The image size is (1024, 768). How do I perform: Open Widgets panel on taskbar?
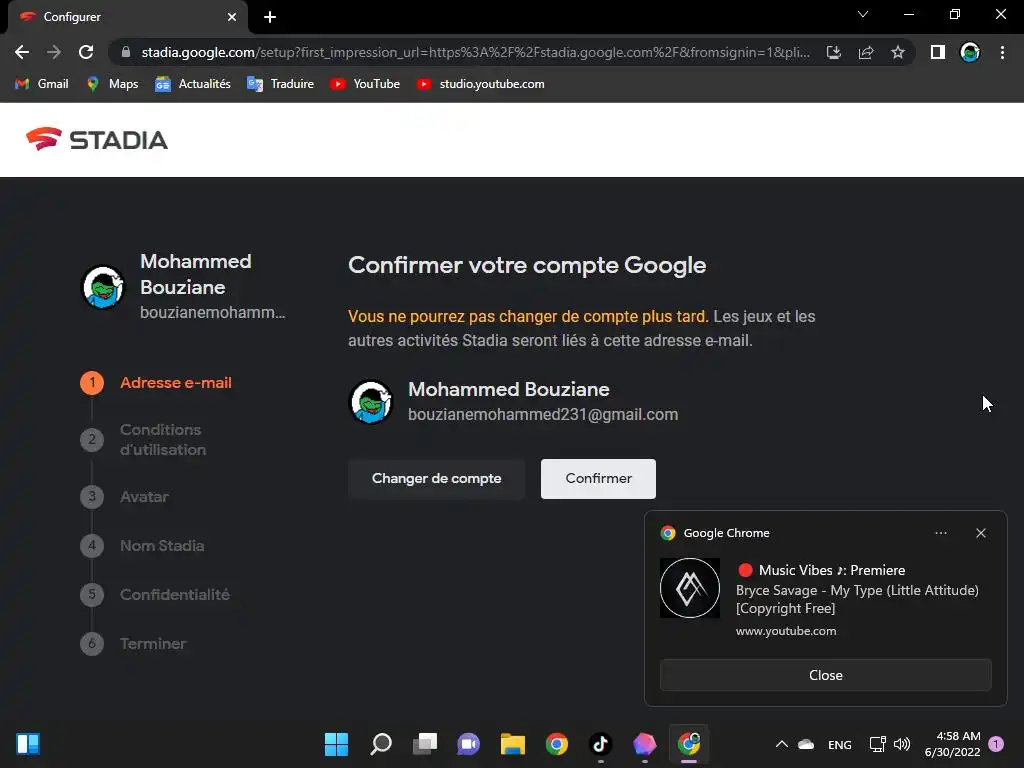pos(28,744)
